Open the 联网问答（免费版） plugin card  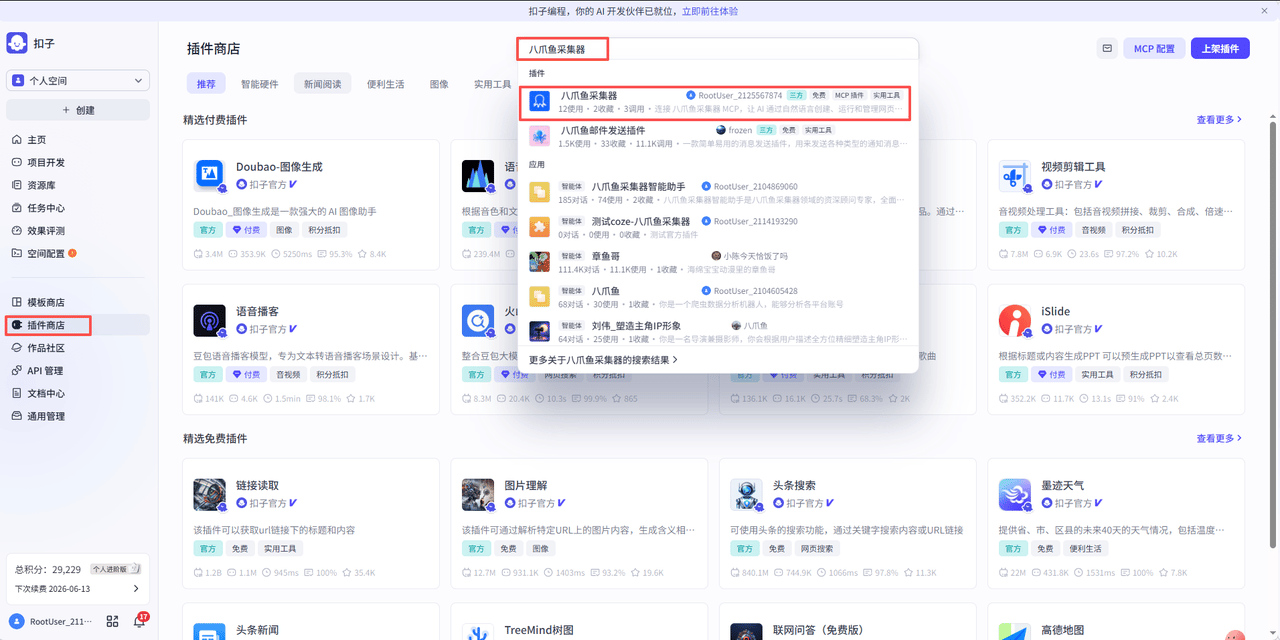[x=848, y=622]
